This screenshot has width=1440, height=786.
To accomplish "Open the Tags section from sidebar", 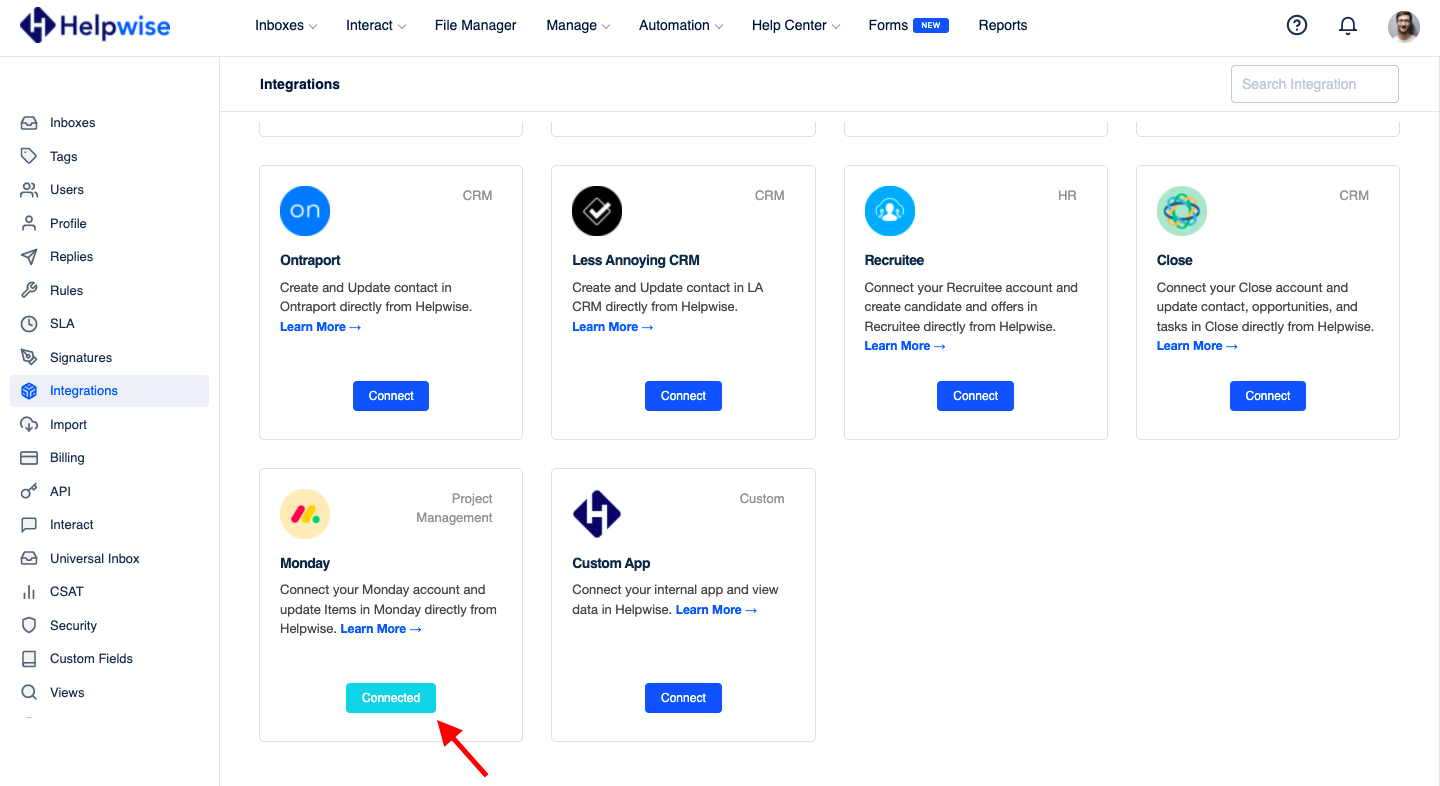I will 31,156.
